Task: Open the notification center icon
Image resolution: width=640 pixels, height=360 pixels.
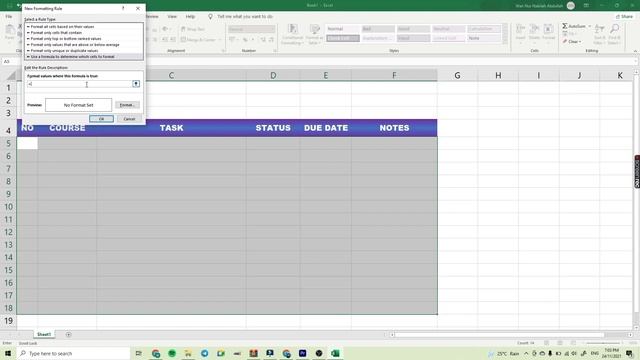Action: [x=630, y=353]
